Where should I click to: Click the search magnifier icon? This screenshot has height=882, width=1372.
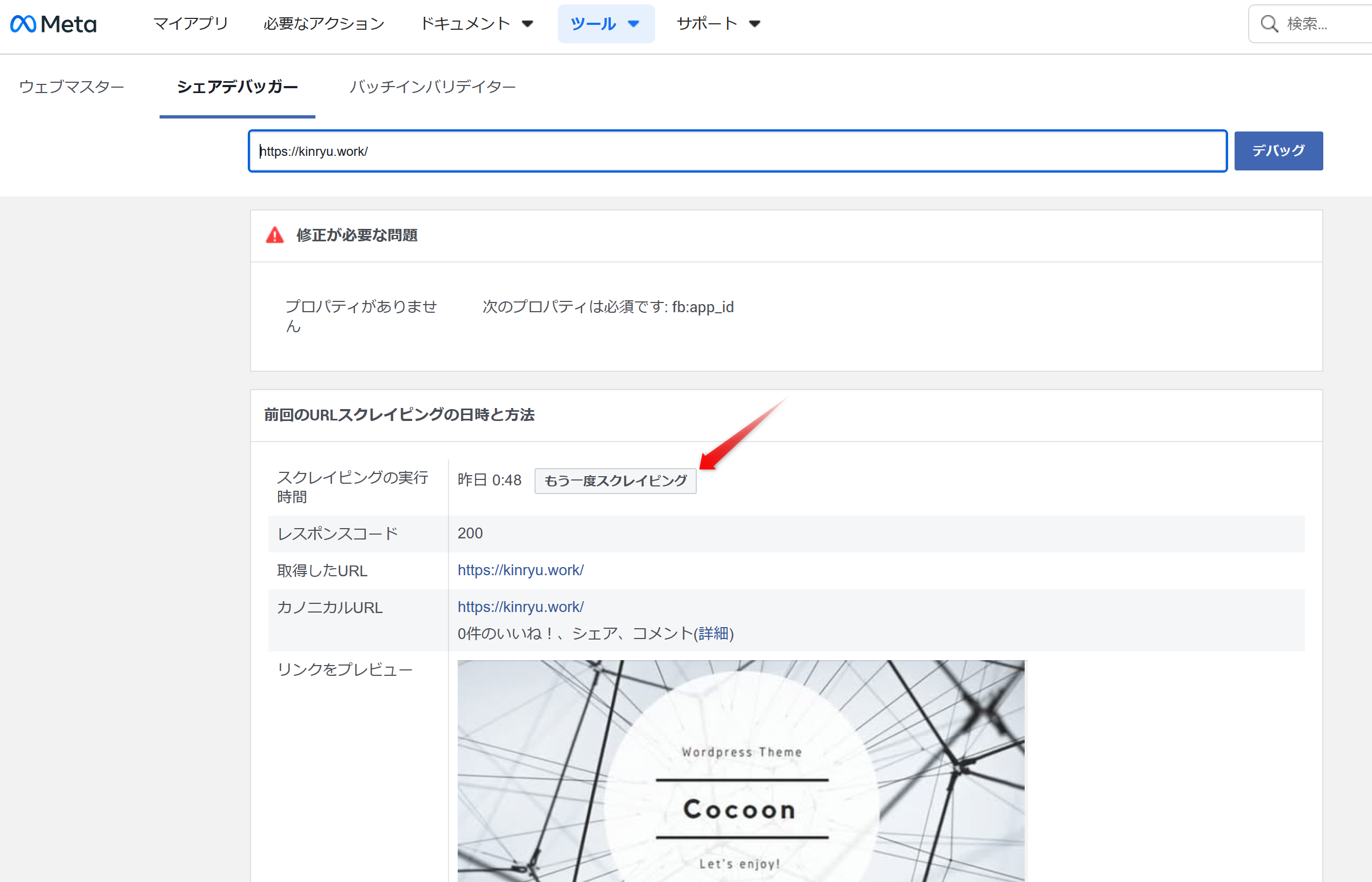(x=1269, y=23)
